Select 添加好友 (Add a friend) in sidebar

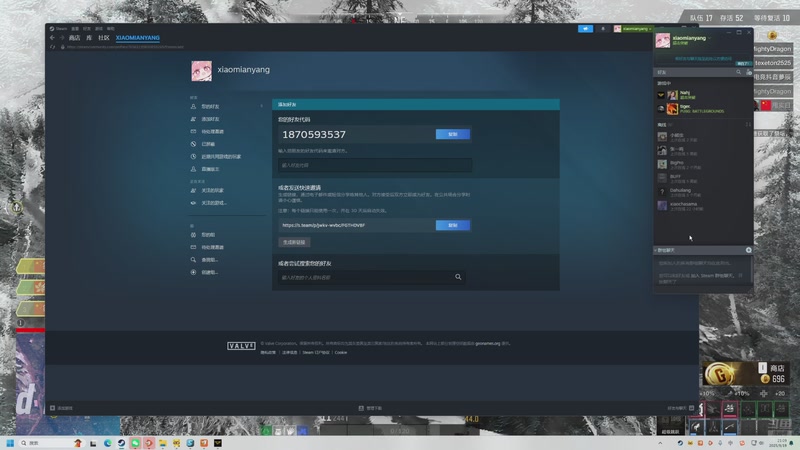(x=210, y=119)
